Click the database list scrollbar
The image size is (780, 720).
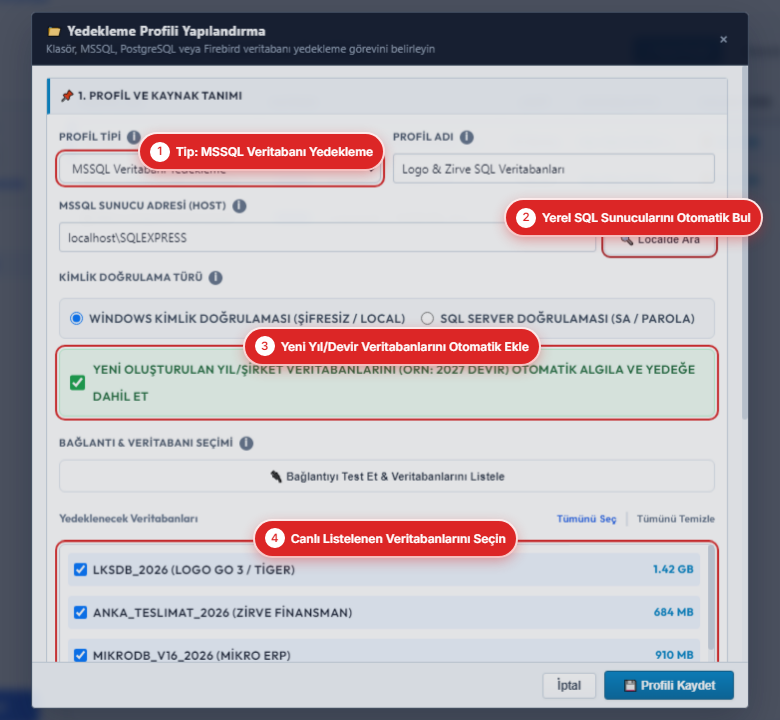(x=711, y=597)
